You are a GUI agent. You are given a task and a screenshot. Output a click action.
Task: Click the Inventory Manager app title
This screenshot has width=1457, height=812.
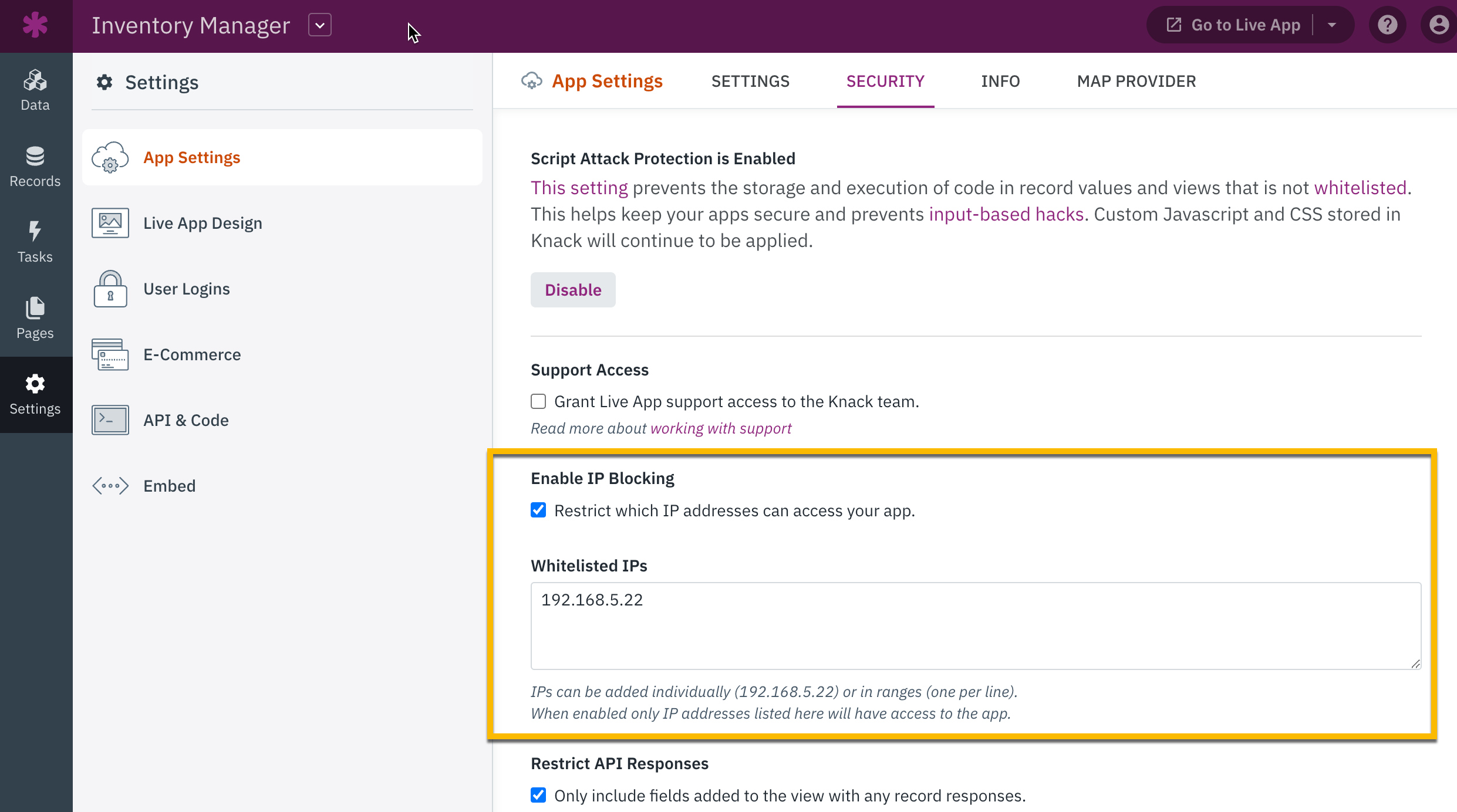tap(191, 25)
